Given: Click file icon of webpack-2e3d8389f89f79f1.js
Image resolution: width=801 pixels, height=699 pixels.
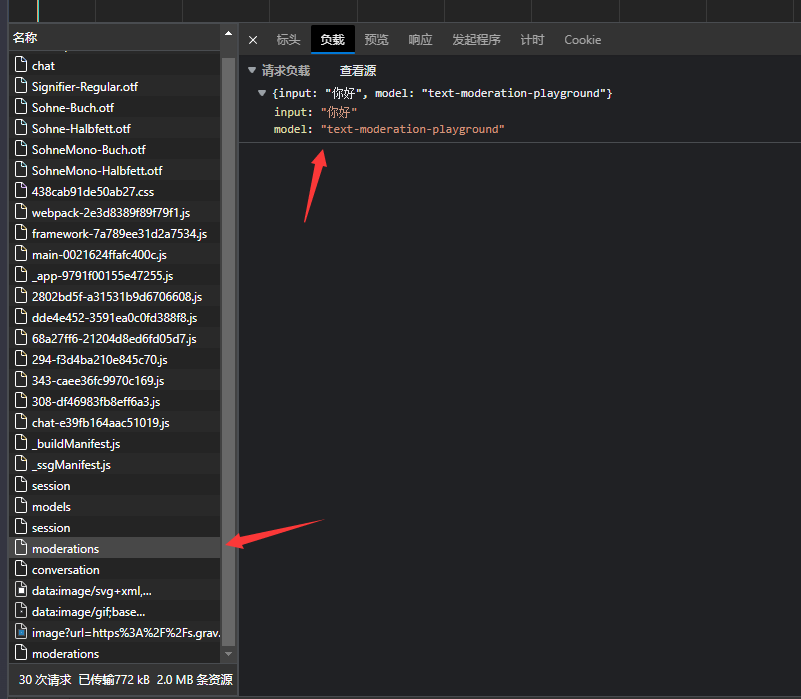Looking at the screenshot, I should [21, 212].
